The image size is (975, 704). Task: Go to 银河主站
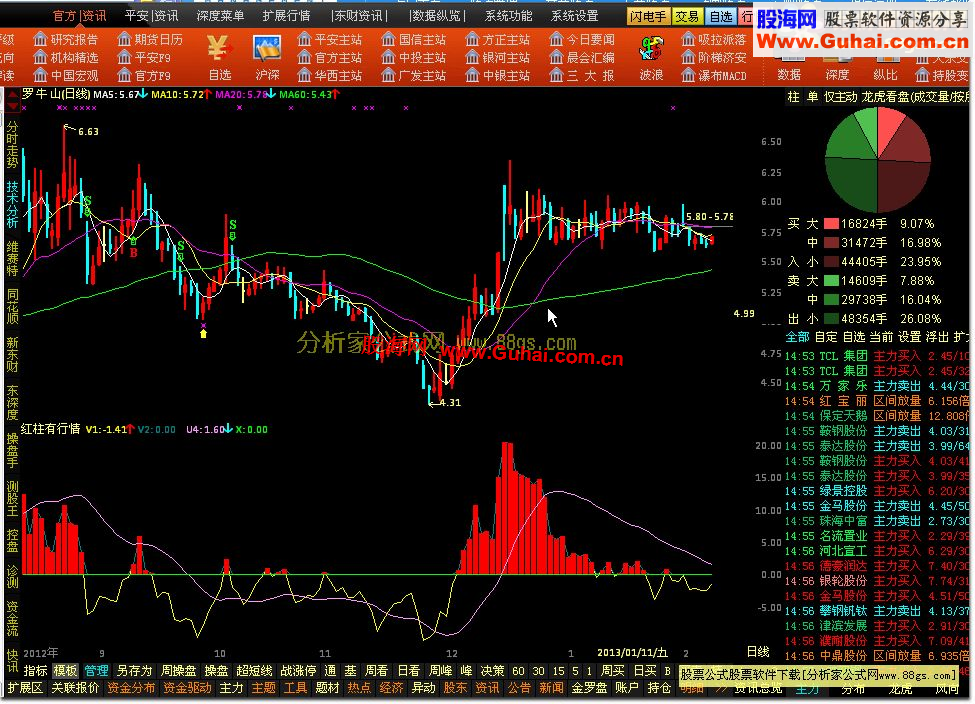point(497,58)
